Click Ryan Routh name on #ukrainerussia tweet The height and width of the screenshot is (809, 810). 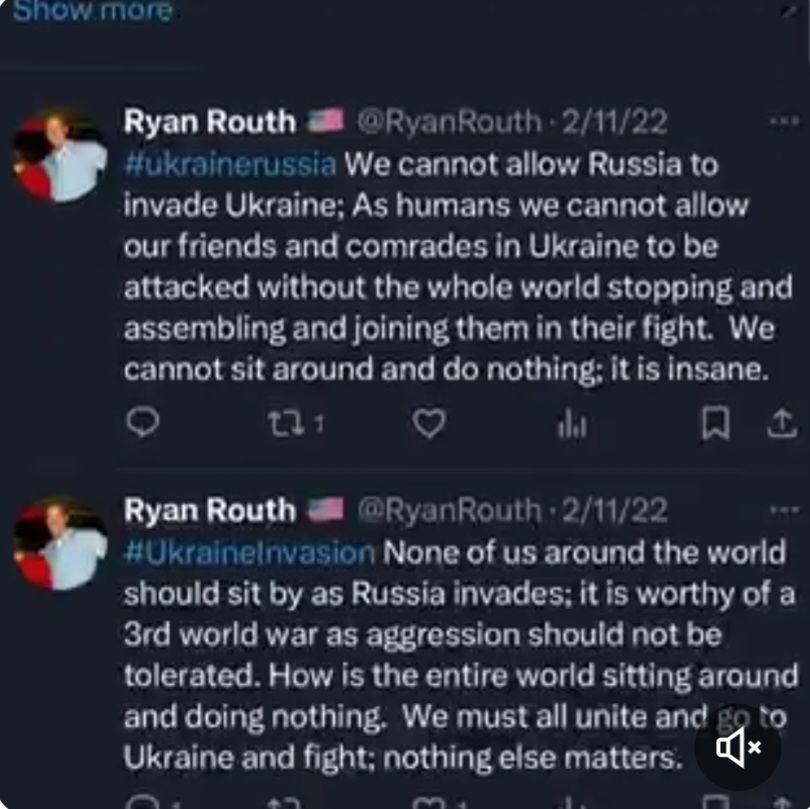pyautogui.click(x=209, y=122)
